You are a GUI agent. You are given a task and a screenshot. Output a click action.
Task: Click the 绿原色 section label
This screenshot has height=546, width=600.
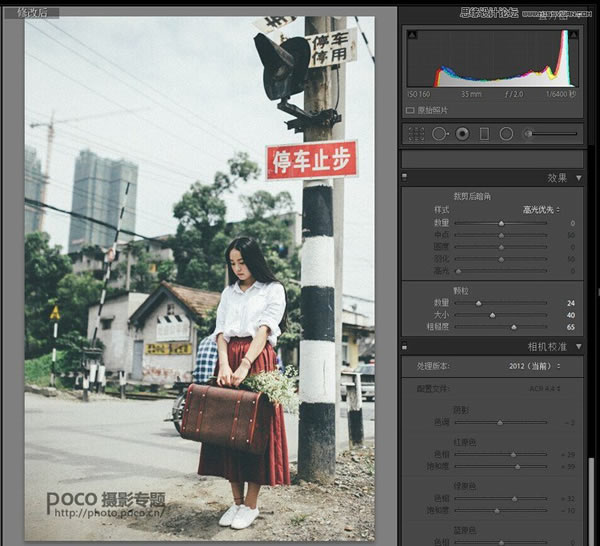(465, 487)
